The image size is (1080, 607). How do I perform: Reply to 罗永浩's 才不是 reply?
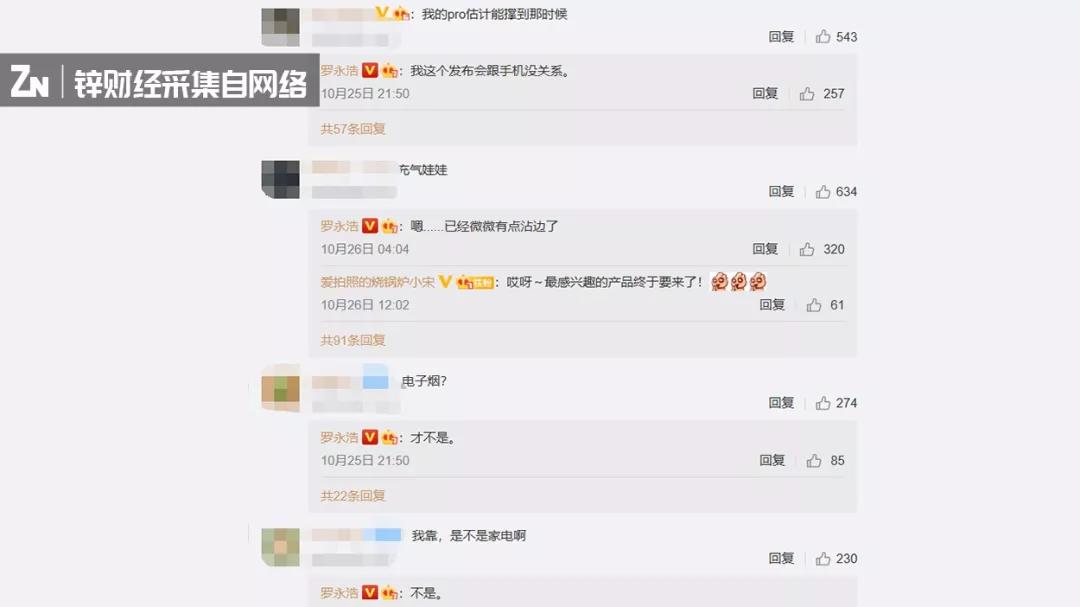pyautogui.click(x=772, y=460)
